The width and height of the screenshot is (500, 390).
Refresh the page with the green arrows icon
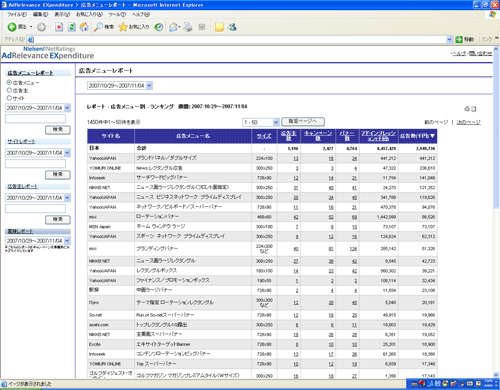(x=72, y=27)
